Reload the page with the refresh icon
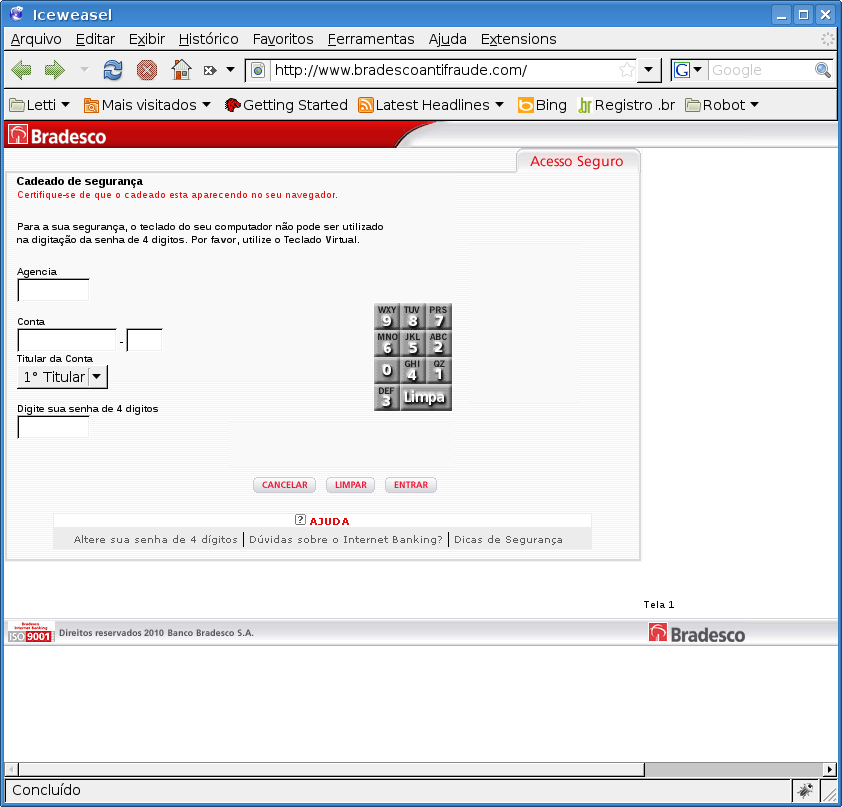Screen dimensions: 842x807 pos(113,70)
